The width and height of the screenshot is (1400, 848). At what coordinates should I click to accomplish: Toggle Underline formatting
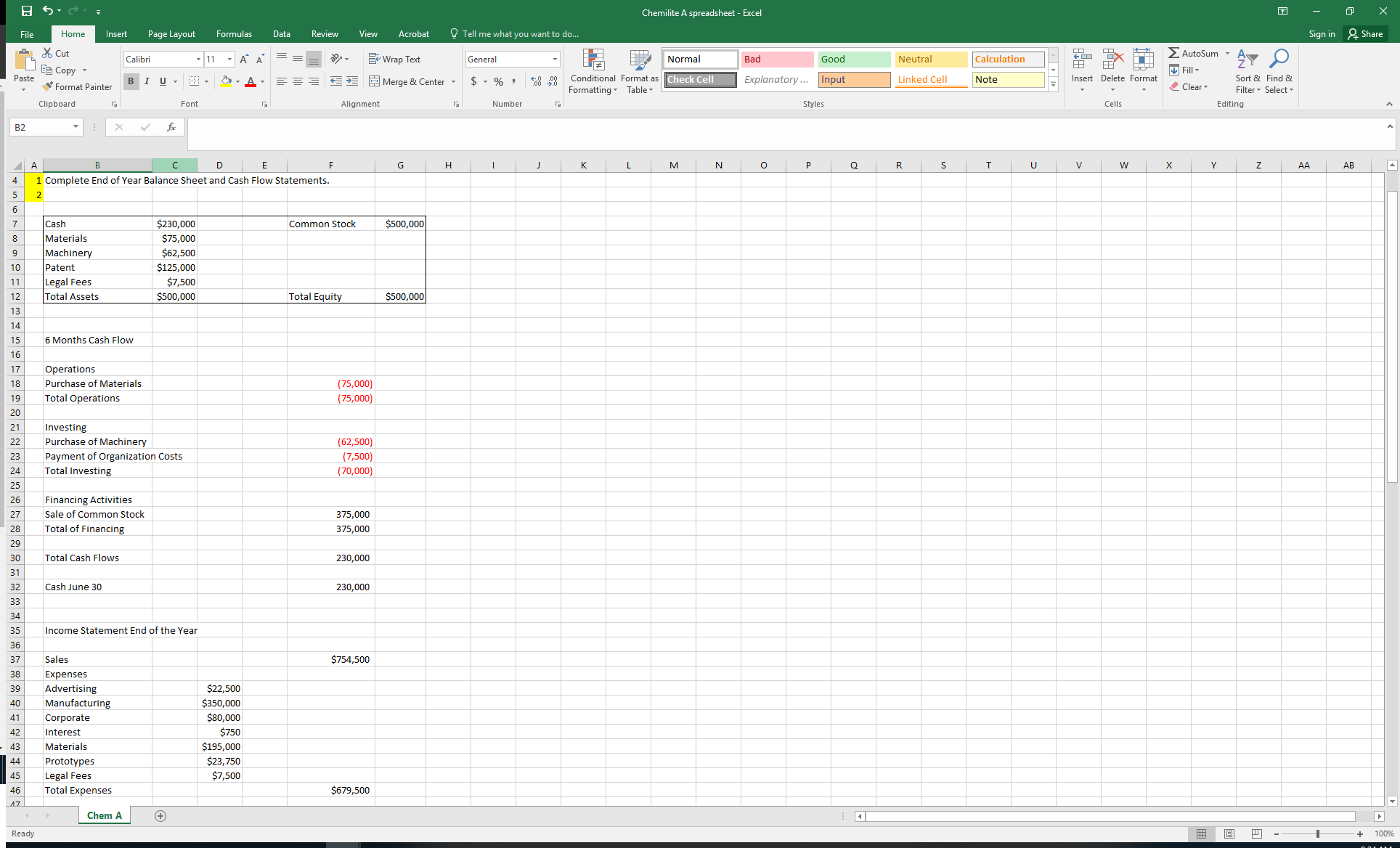[163, 81]
